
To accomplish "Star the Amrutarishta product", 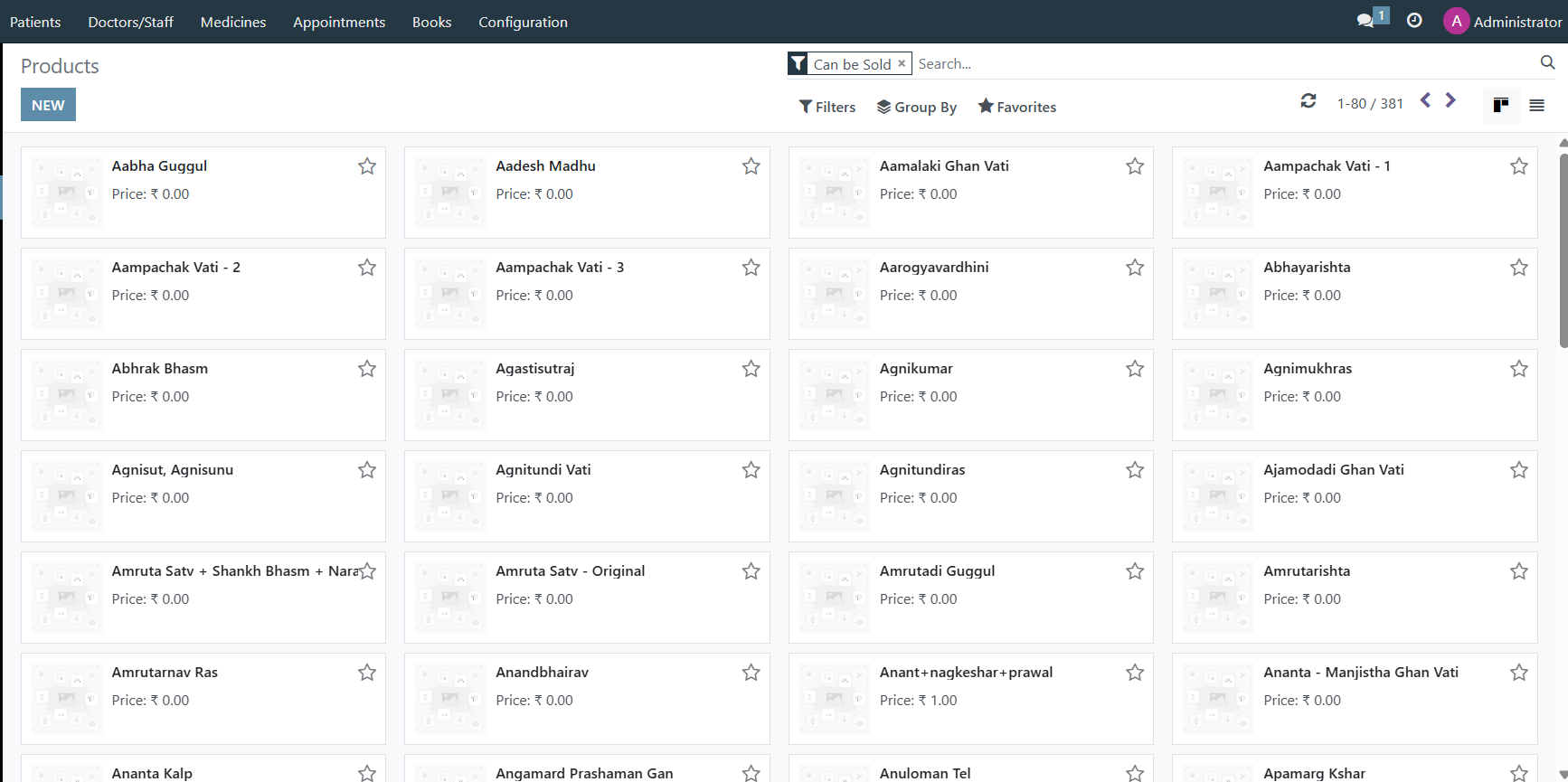I will [1519, 571].
